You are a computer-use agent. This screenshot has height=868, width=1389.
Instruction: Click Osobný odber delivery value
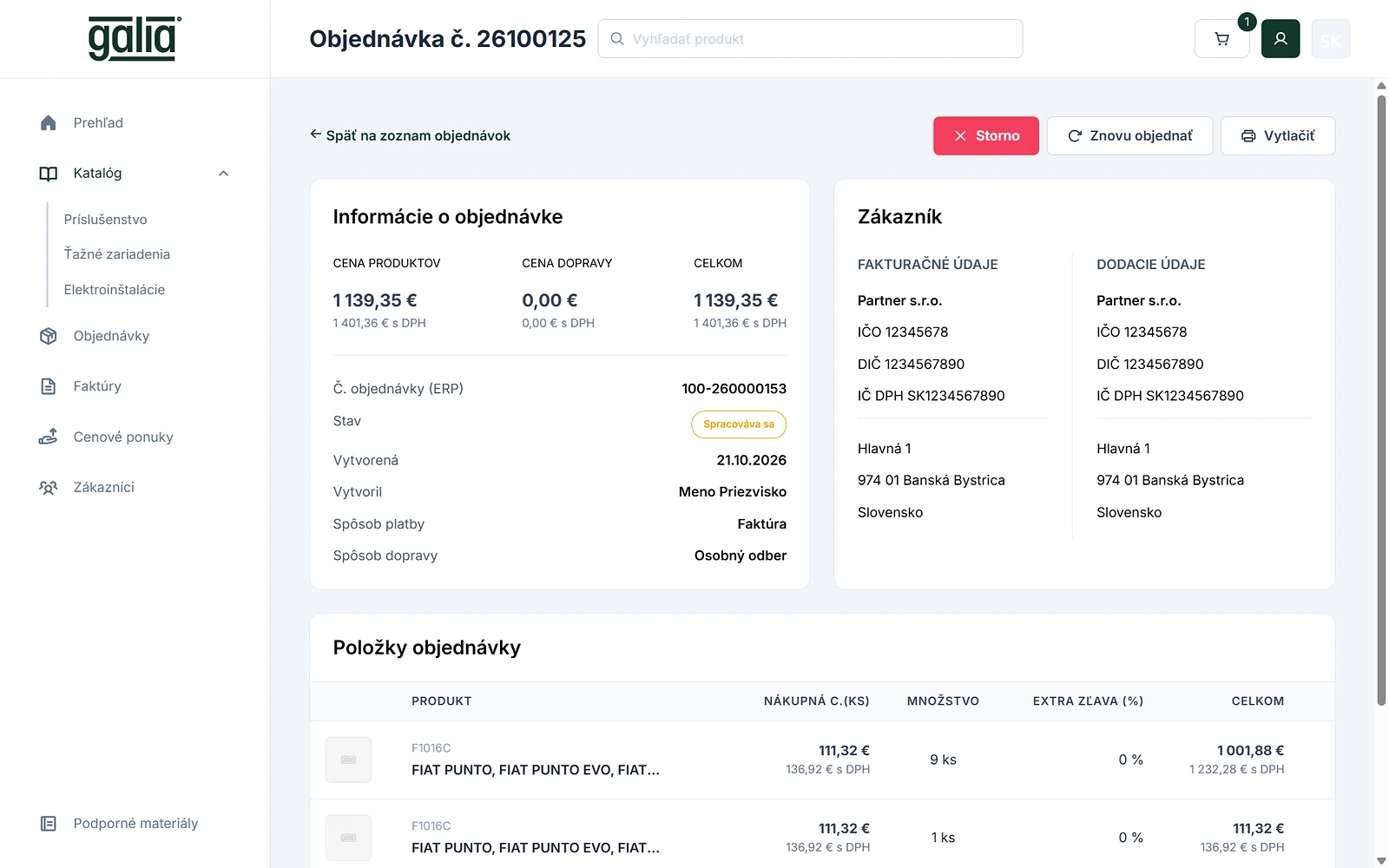741,556
